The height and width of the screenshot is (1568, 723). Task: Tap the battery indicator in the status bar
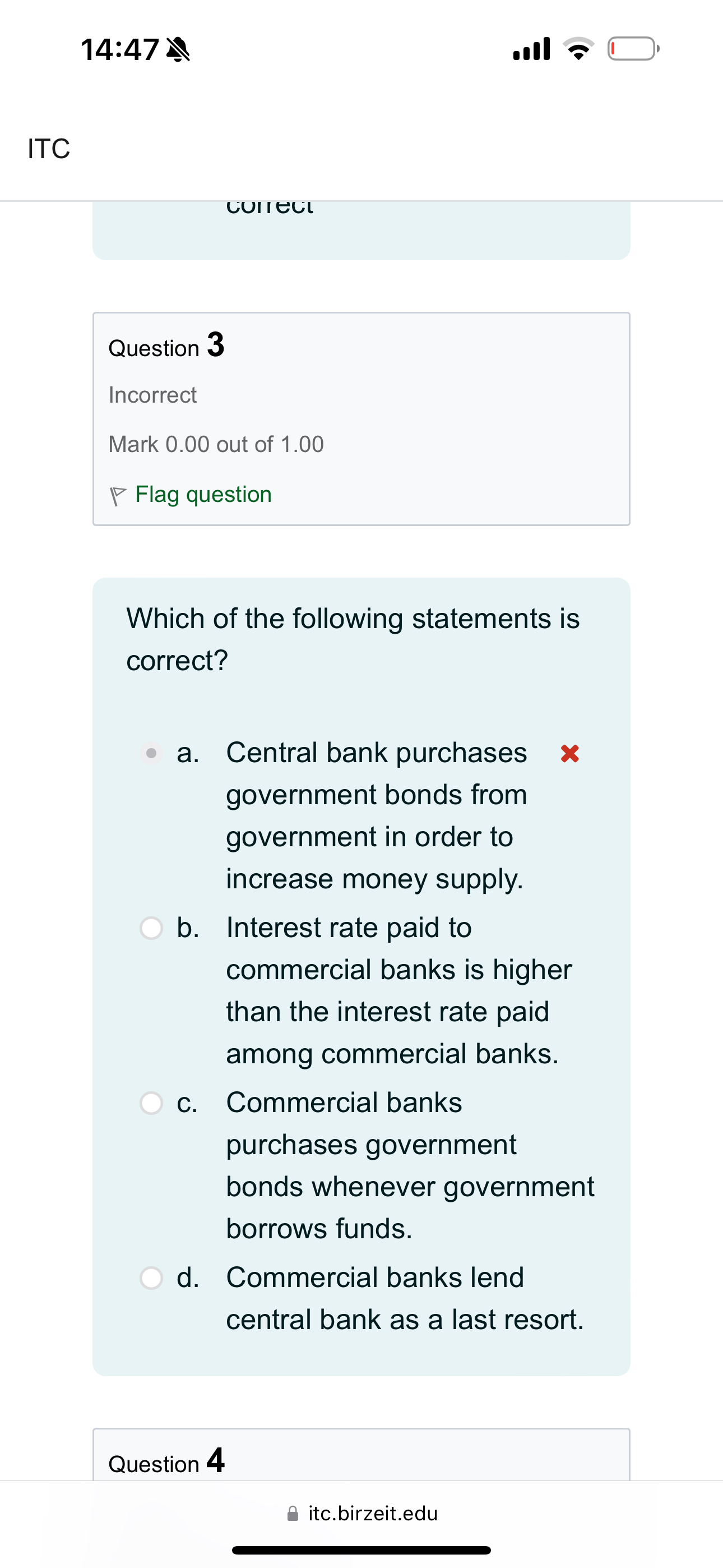(632, 49)
